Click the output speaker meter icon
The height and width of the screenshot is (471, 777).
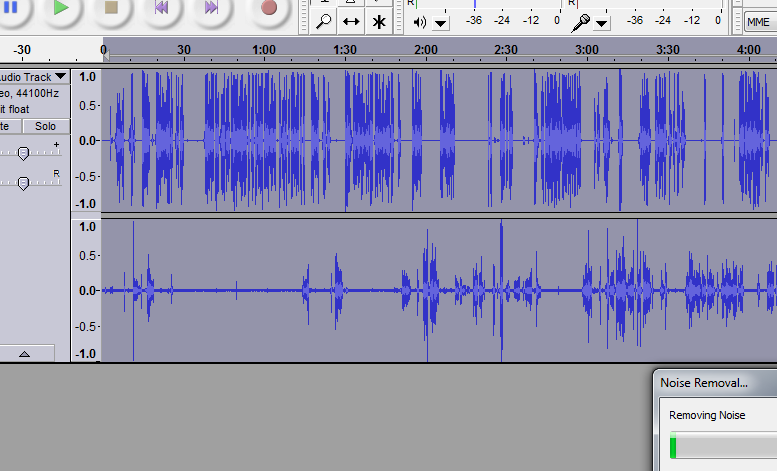click(x=420, y=22)
